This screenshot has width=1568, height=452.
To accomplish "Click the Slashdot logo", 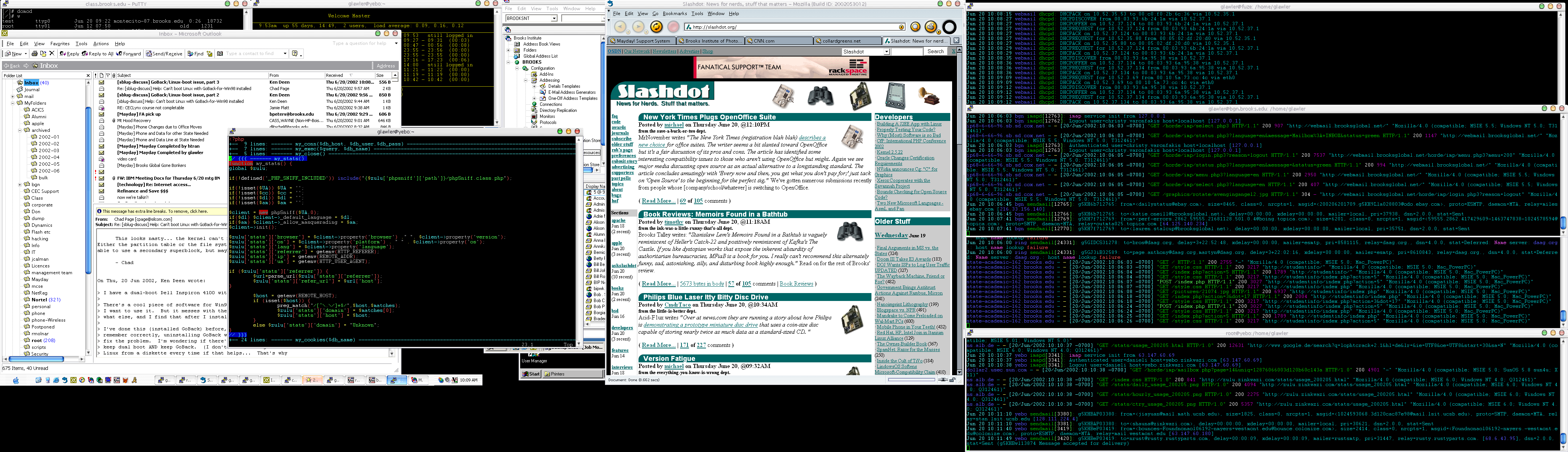I will point(662,91).
